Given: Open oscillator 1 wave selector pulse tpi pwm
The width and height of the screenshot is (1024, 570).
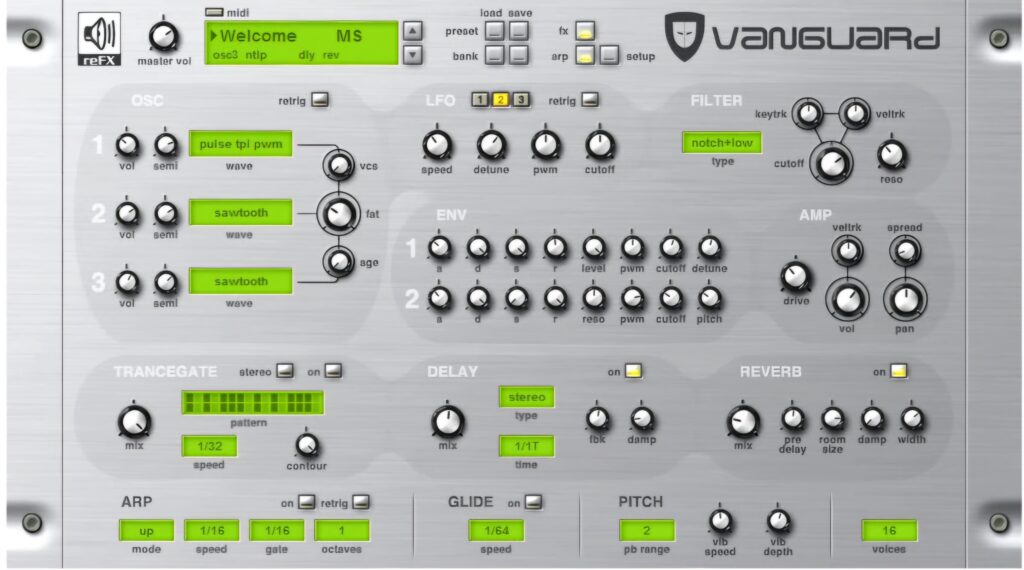Looking at the screenshot, I should point(240,144).
